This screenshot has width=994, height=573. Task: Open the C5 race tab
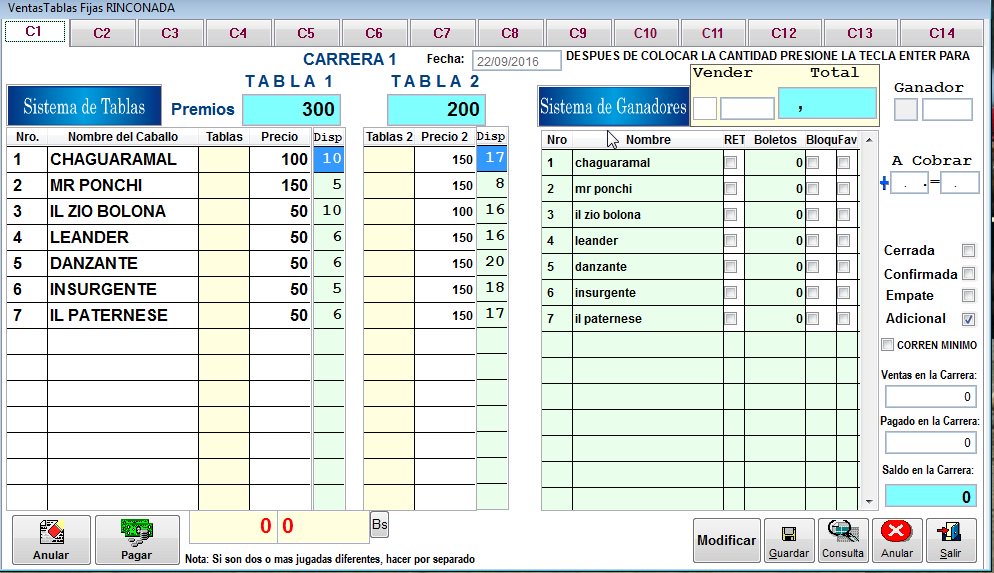pos(306,33)
